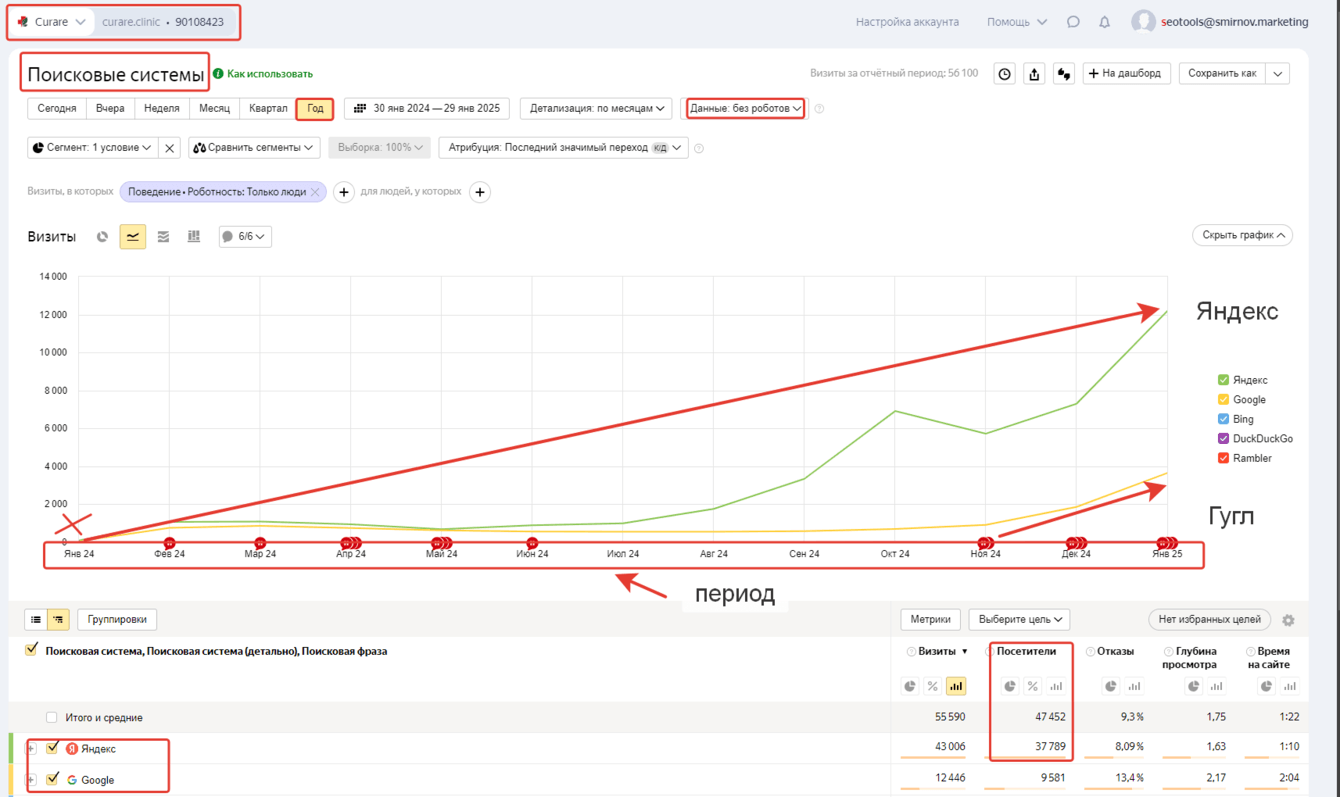The height and width of the screenshot is (797, 1340).
Task: Open Атрибуция: Последний значимый переход dropdown
Action: 564,148
